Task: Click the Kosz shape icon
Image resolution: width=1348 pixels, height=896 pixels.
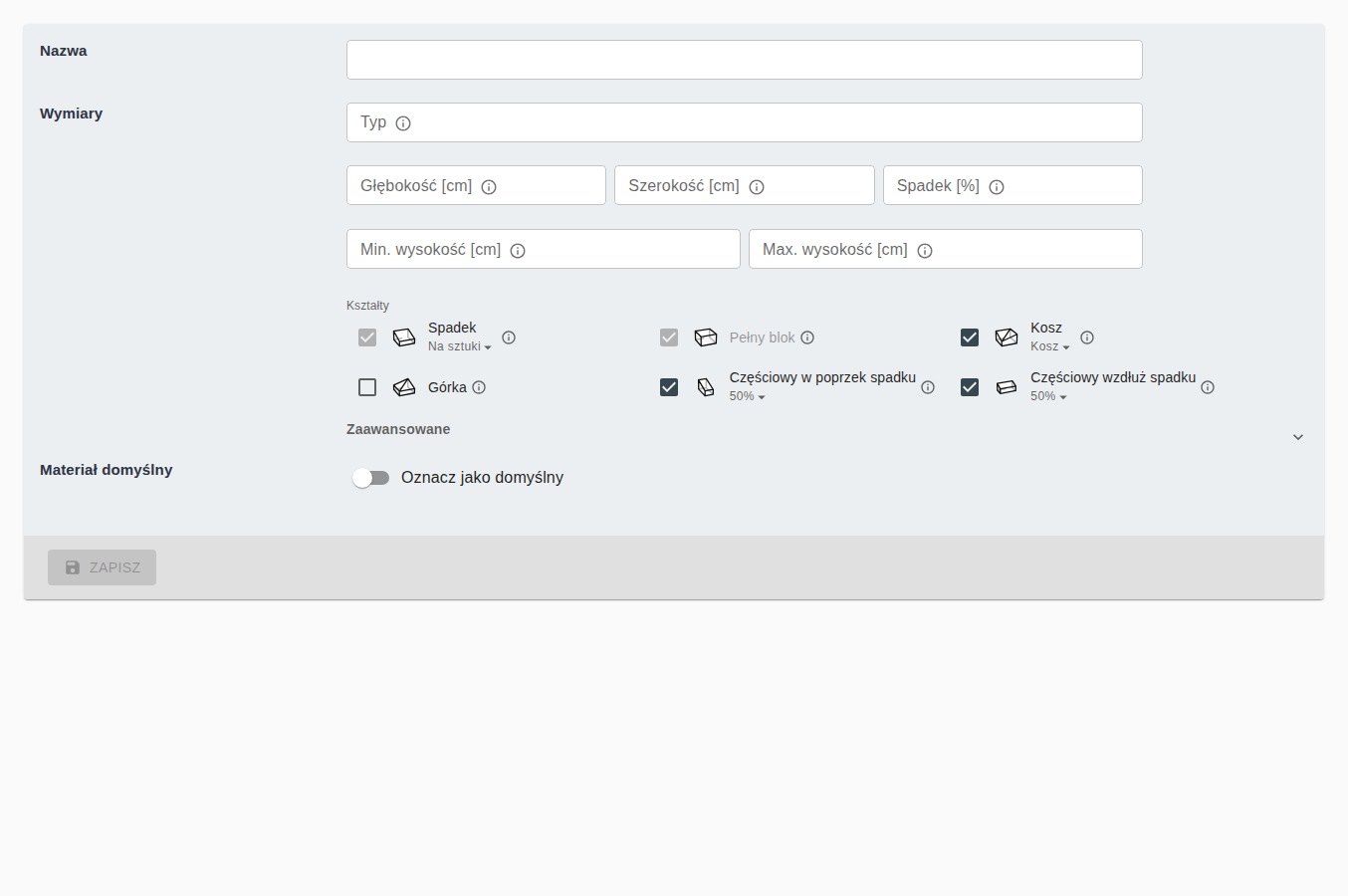Action: pos(1007,337)
